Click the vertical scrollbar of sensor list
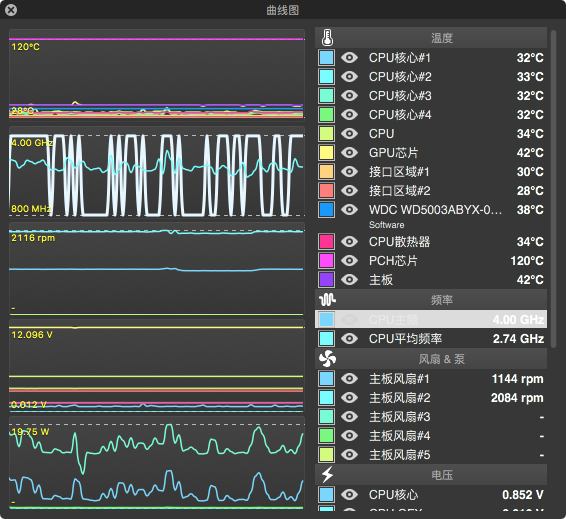This screenshot has width=566, height=519. click(x=553, y=189)
